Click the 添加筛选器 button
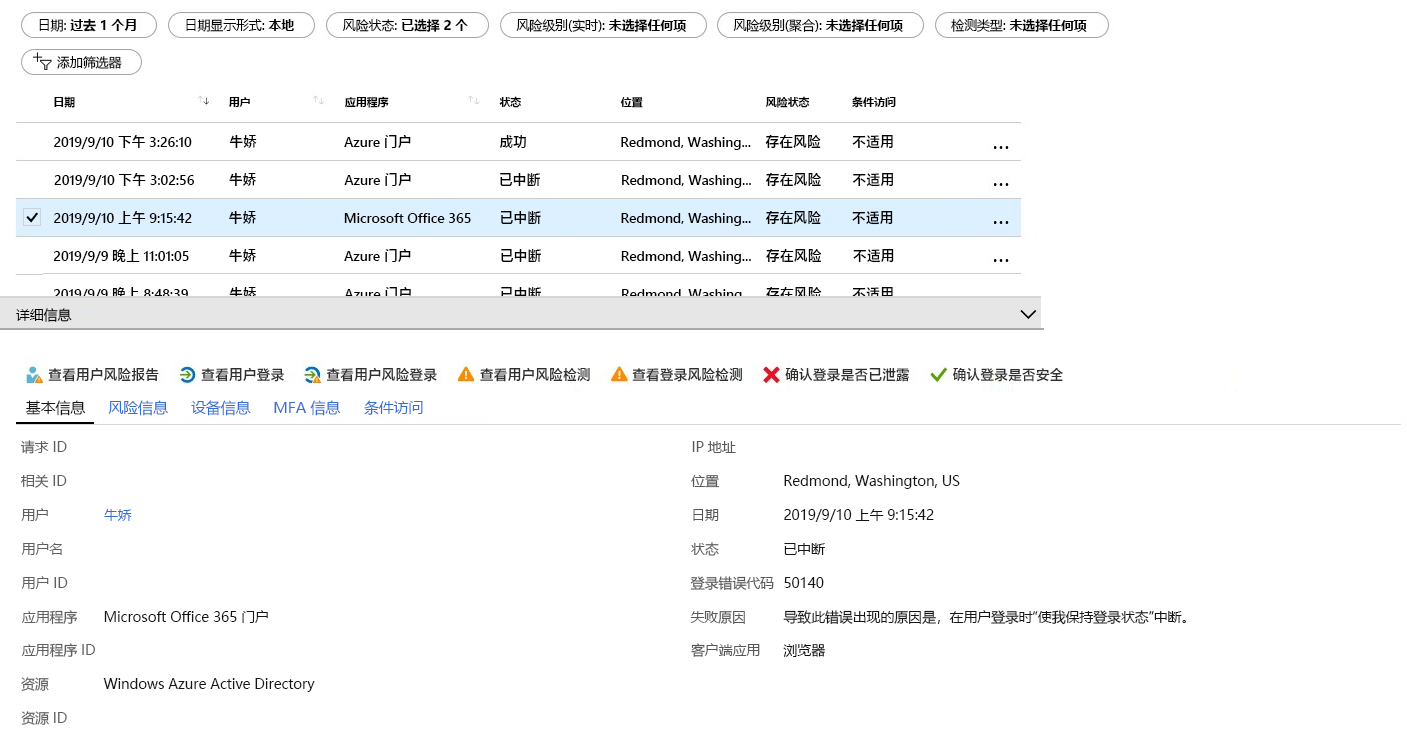Screen dimensions: 1407x733 81,62
